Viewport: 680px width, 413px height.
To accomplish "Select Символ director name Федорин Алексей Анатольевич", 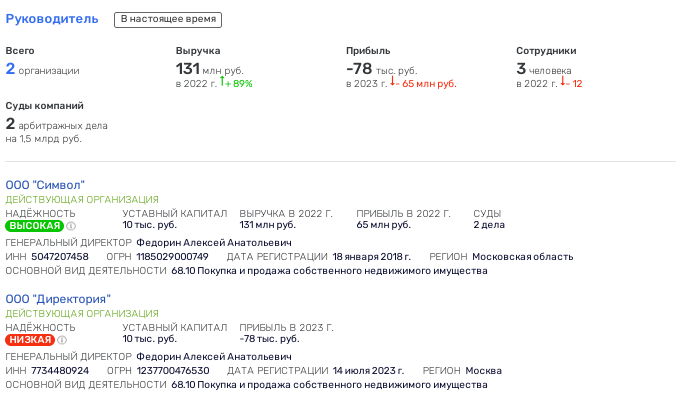I will [214, 243].
